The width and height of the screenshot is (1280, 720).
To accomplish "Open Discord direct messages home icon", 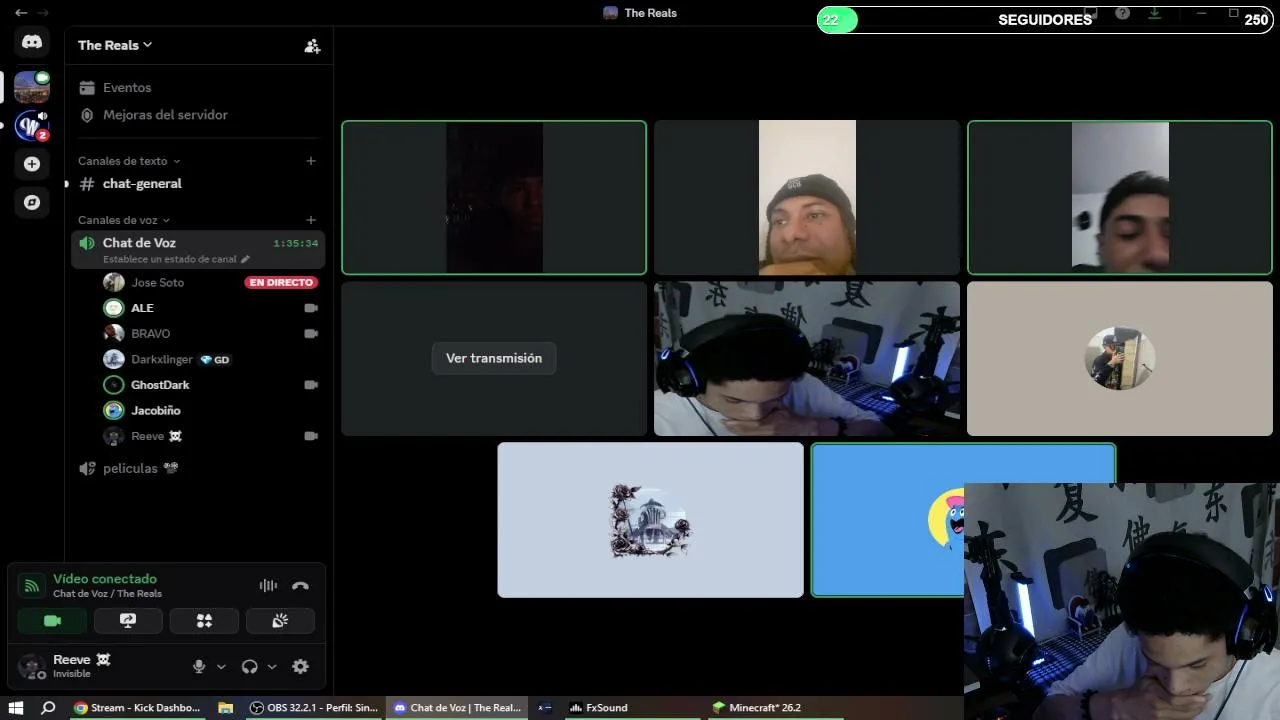I will pyautogui.click(x=32, y=42).
